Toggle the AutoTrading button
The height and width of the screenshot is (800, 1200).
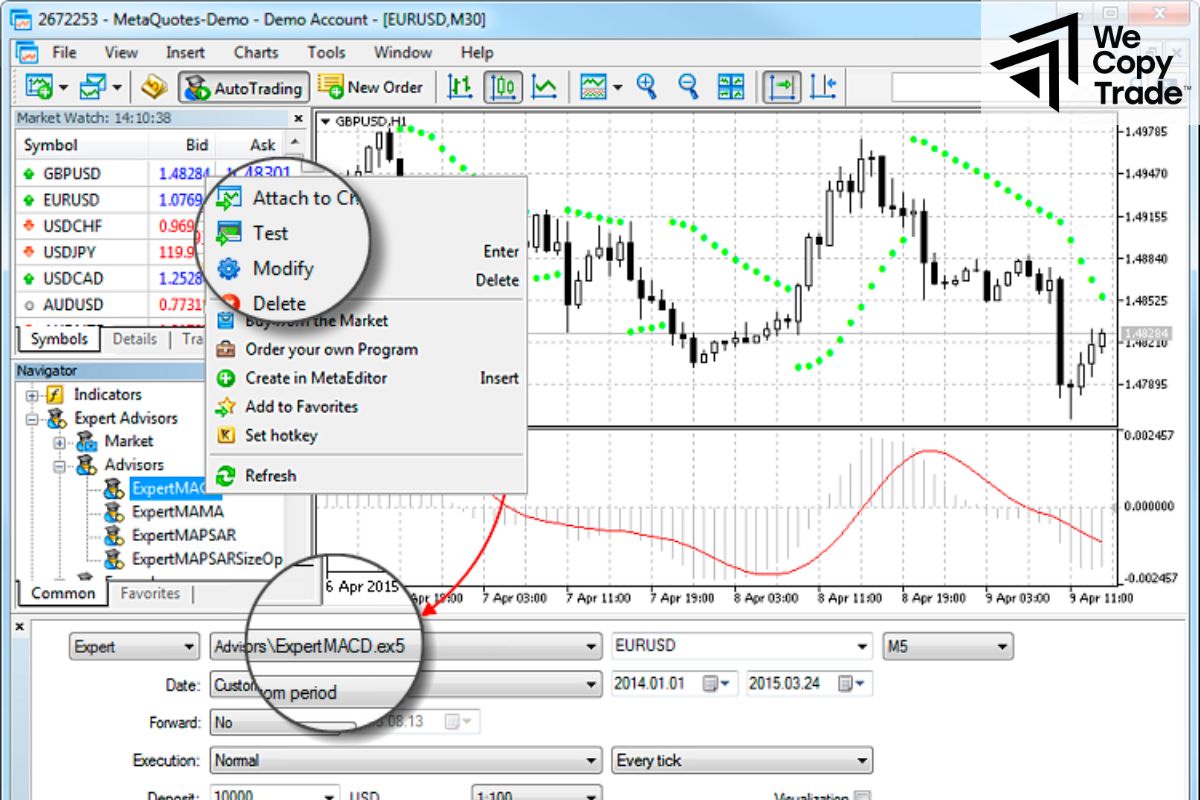(243, 88)
